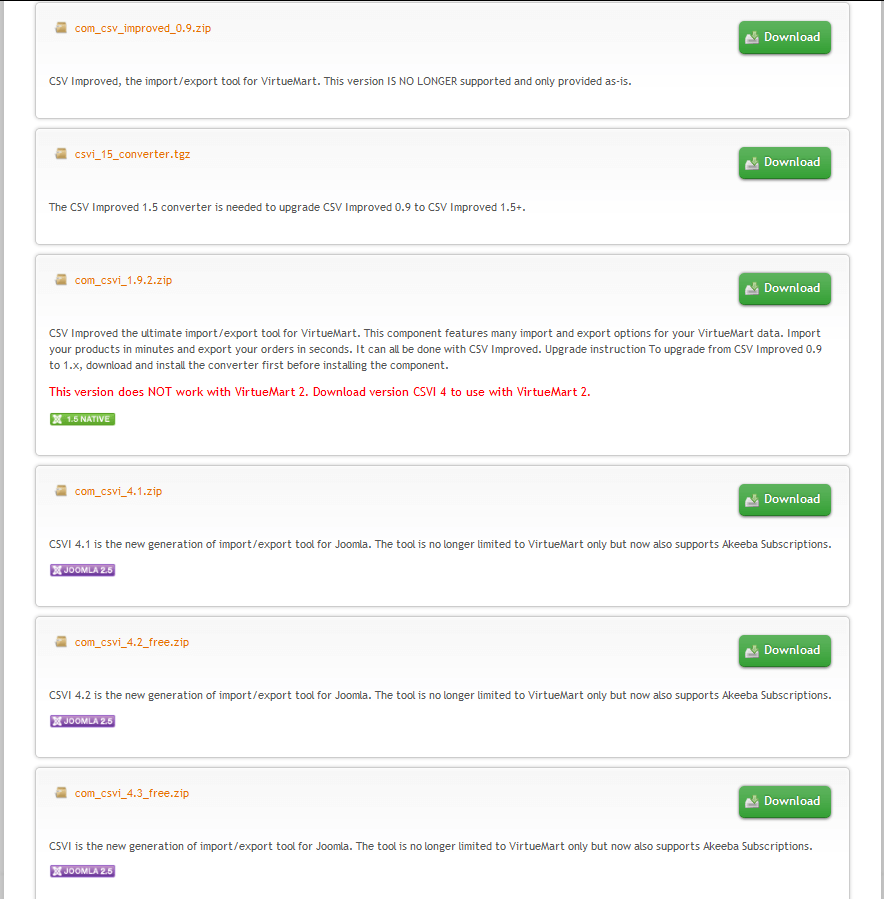The width and height of the screenshot is (884, 899).
Task: Download com_csvi_4.3_free.zip package
Action: click(x=784, y=801)
